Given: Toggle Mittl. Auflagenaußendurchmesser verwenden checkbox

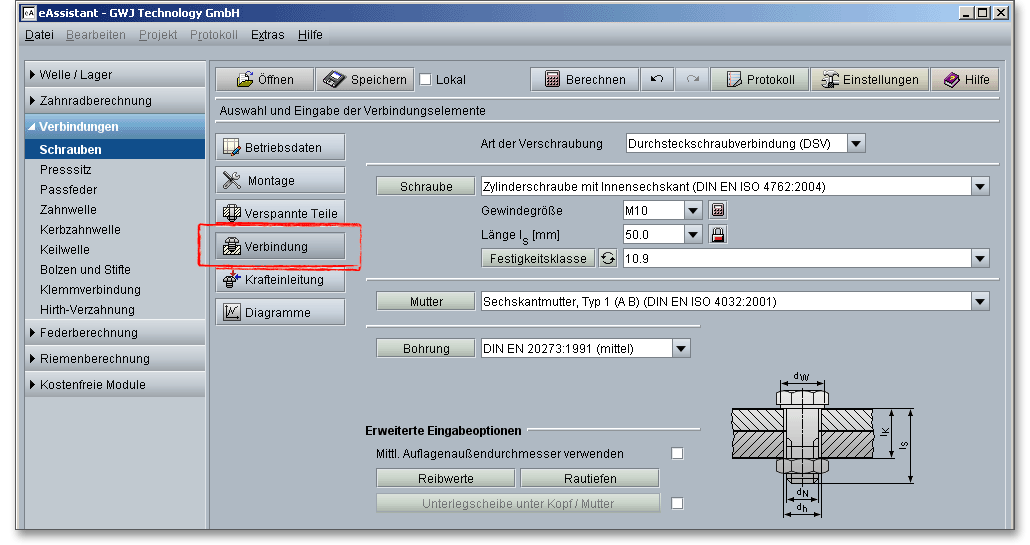Looking at the screenshot, I should (x=677, y=453).
